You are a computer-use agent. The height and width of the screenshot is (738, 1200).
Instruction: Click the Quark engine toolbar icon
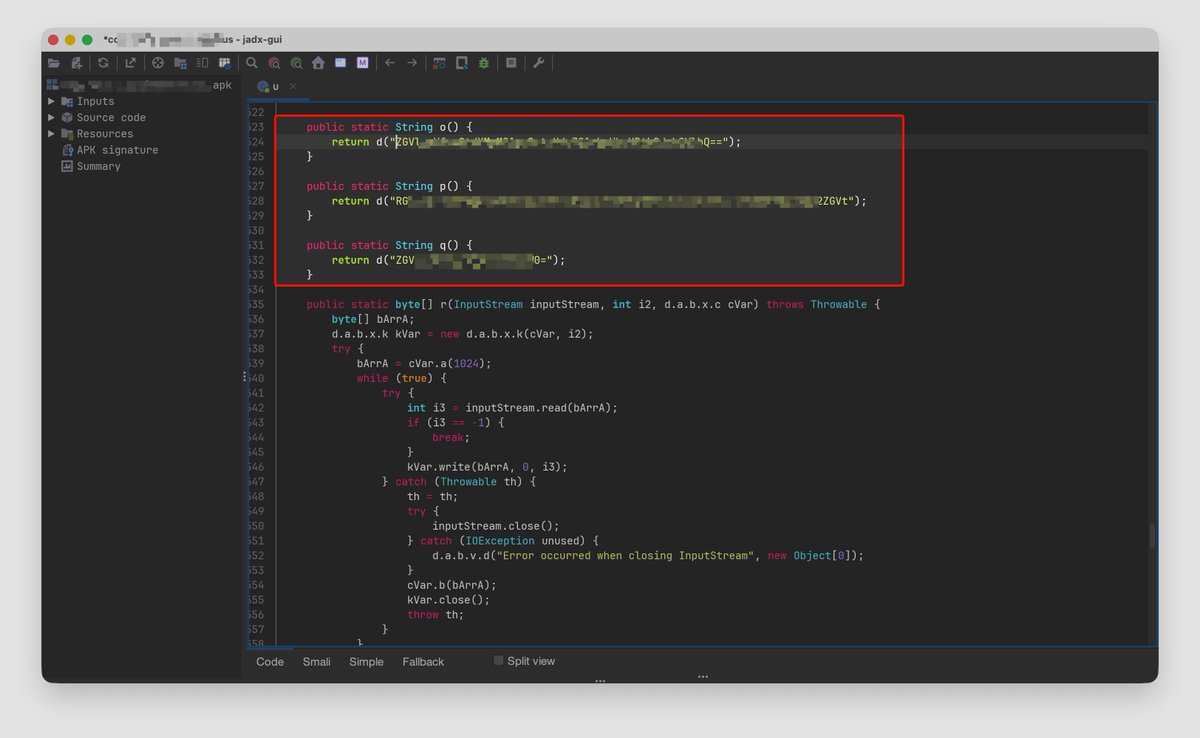[x=462, y=63]
